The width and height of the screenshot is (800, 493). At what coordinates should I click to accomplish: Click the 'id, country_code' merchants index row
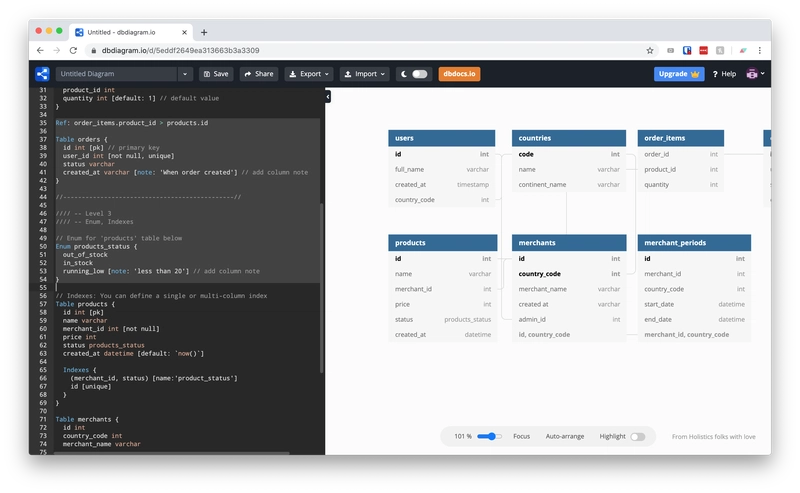tap(569, 335)
